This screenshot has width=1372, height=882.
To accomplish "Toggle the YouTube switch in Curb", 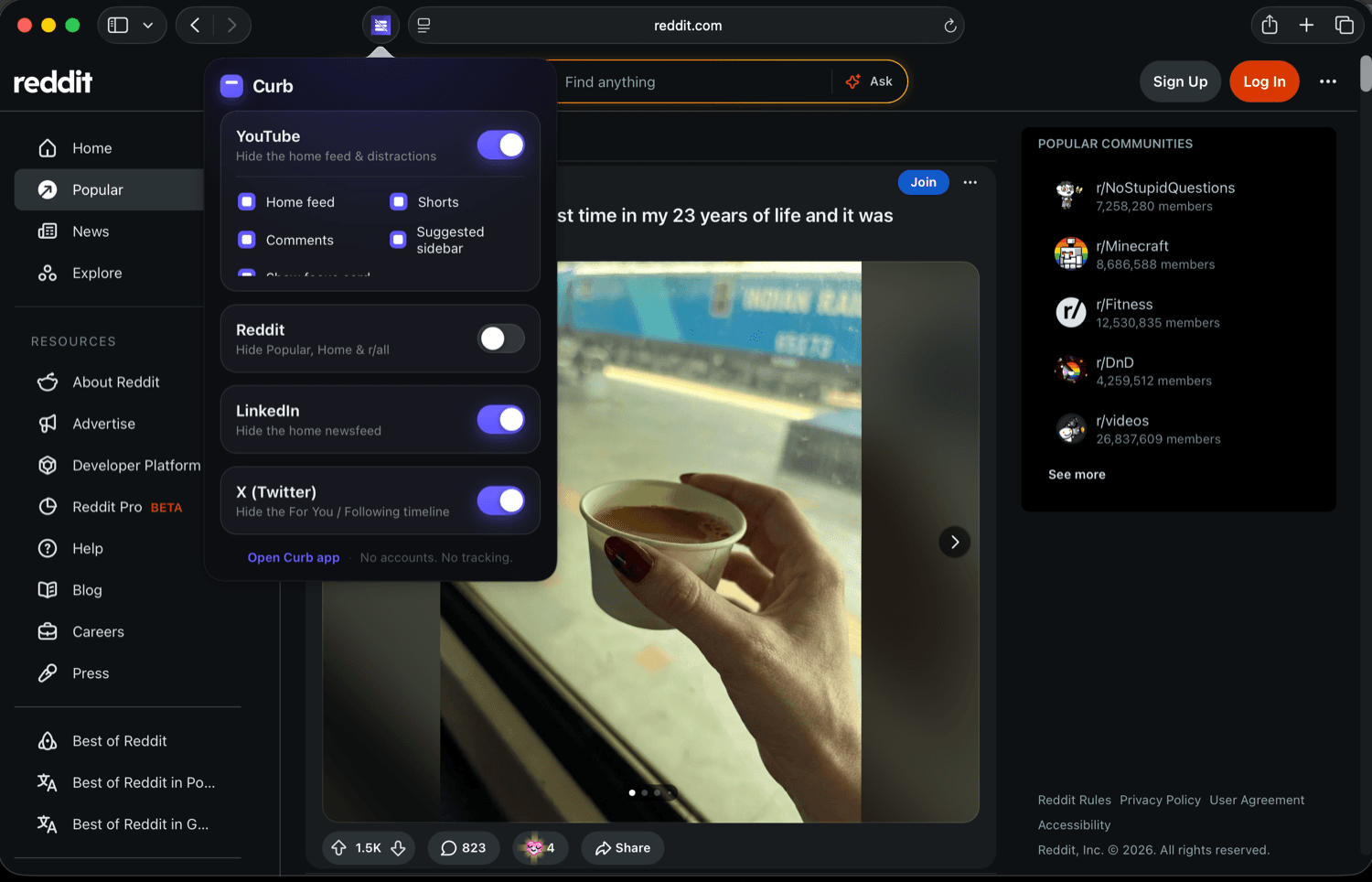I will 500,145.
